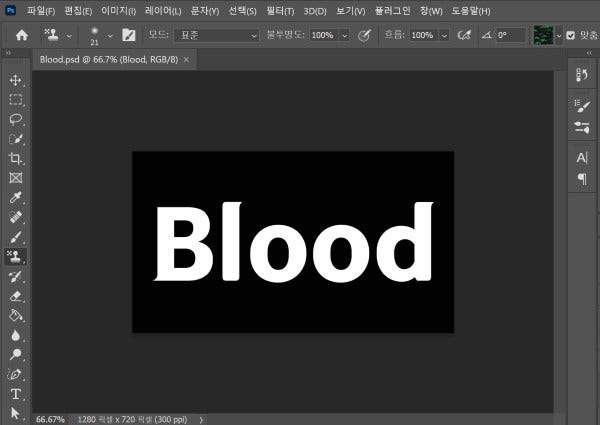Open the 문자(Y) menu
Screen dimensions: 600x425
205,11
